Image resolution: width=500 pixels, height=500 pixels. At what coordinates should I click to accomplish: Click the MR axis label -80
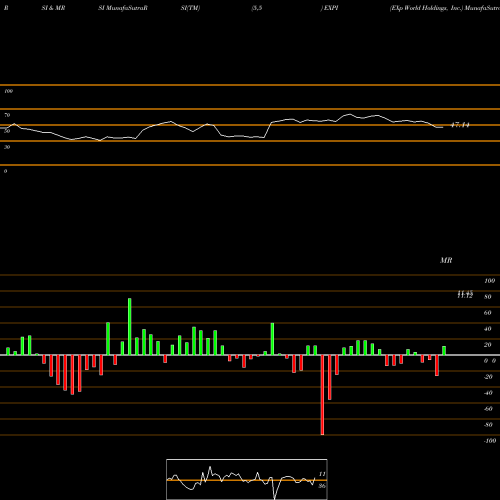click(488, 425)
